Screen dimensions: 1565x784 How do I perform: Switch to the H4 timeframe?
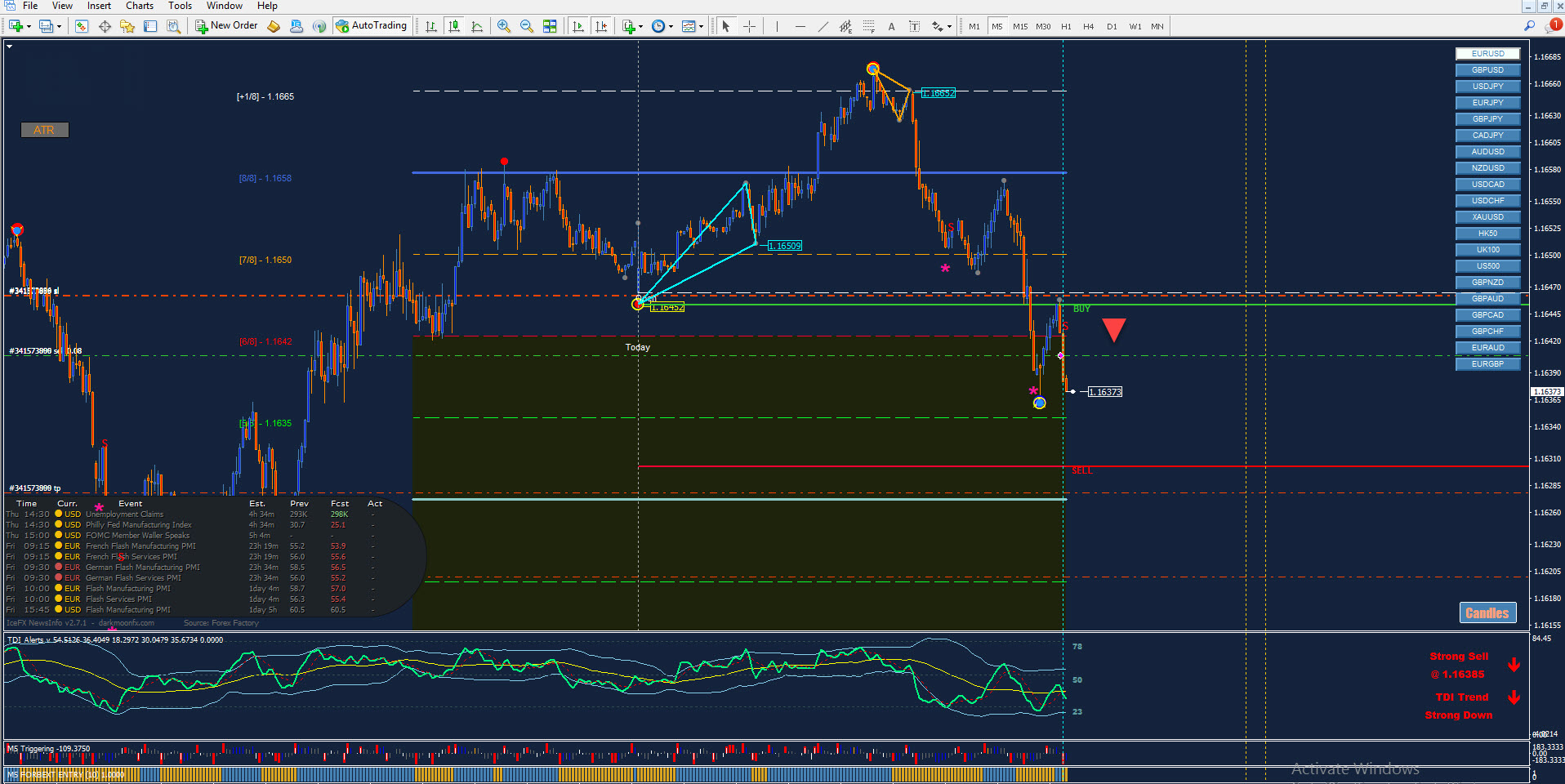[x=1089, y=26]
